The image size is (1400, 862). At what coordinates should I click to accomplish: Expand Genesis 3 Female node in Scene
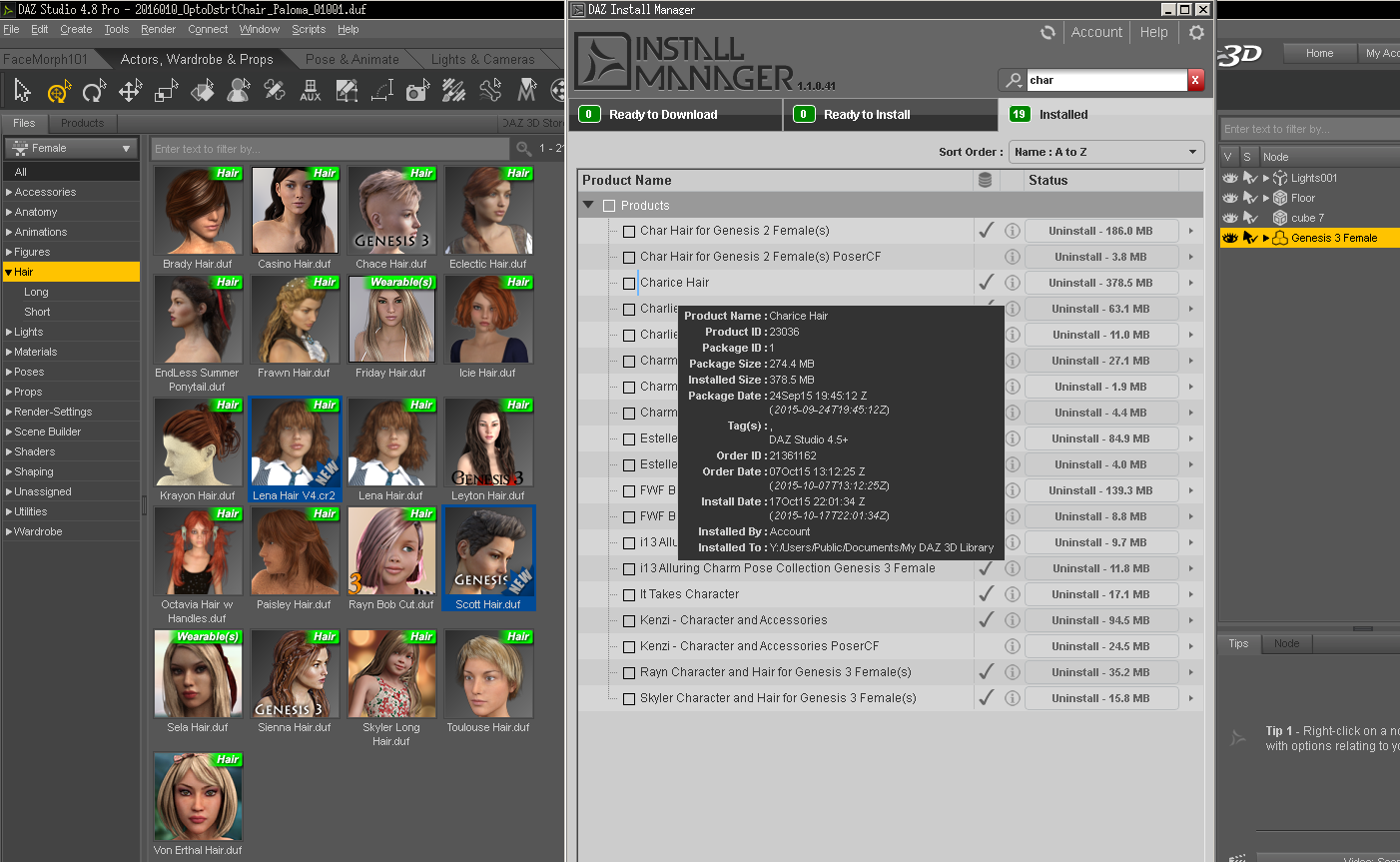pyautogui.click(x=1266, y=238)
